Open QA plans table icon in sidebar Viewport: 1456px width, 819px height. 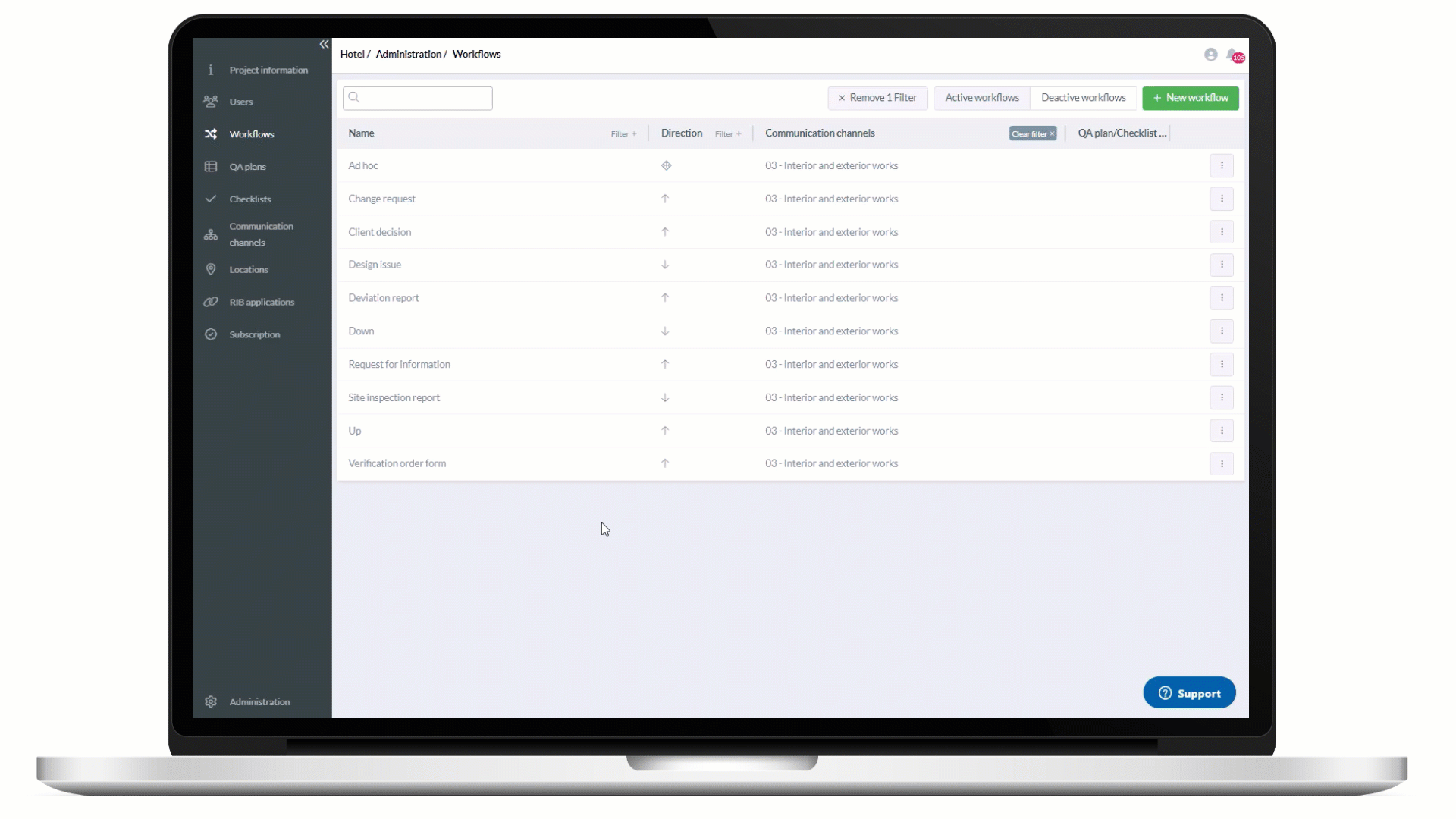pos(211,167)
